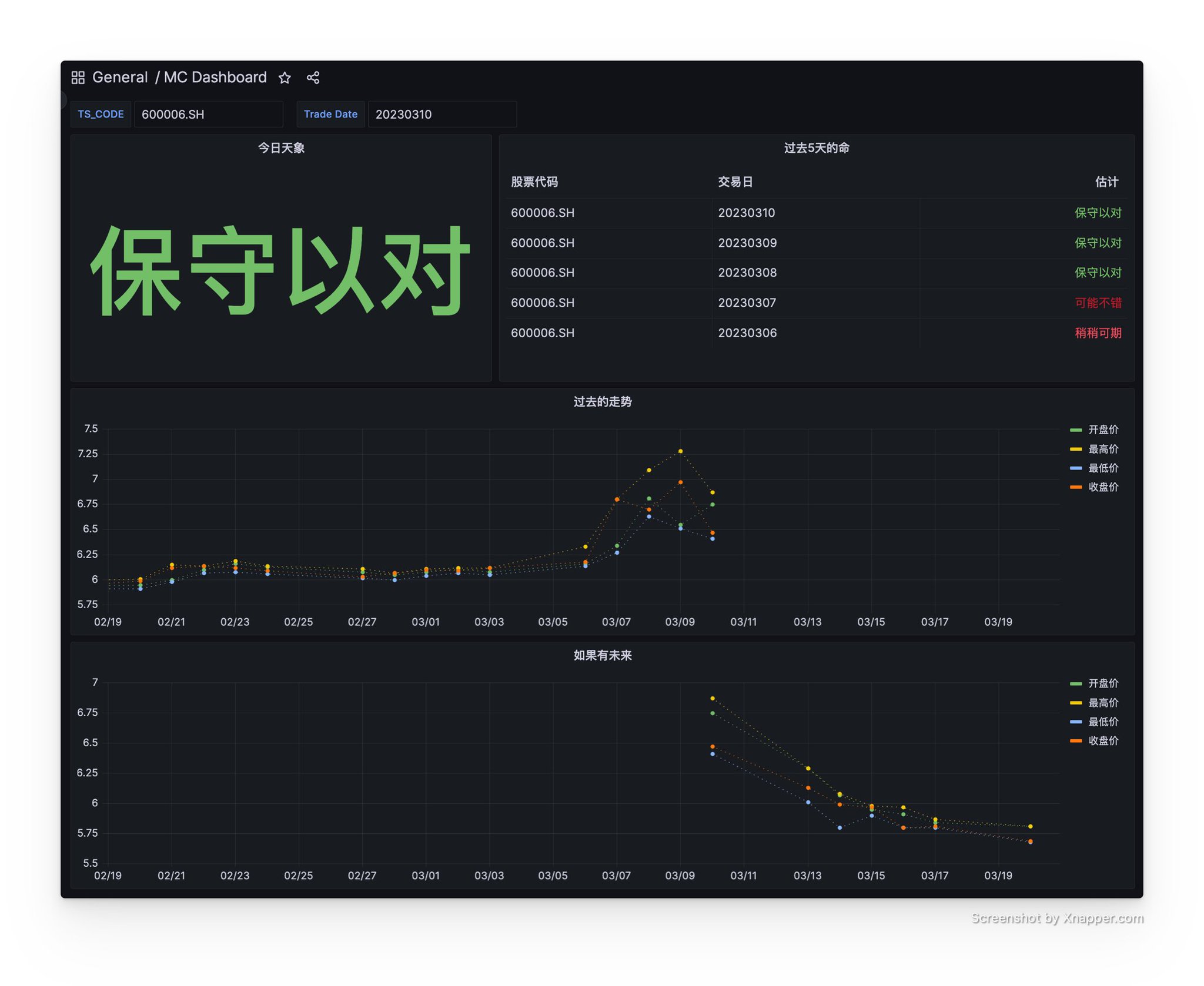Toggle 开盘价 series in 过去的走势 legend
Image resolution: width=1204 pixels, height=986 pixels.
(1103, 430)
